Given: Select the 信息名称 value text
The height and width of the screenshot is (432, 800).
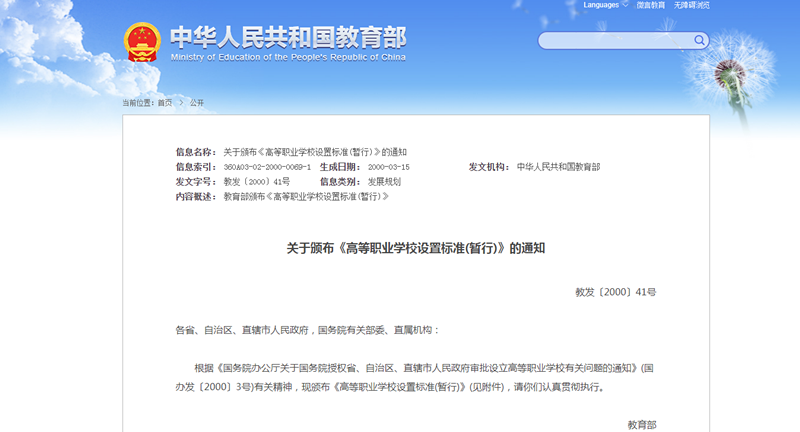Looking at the screenshot, I should click(x=315, y=152).
